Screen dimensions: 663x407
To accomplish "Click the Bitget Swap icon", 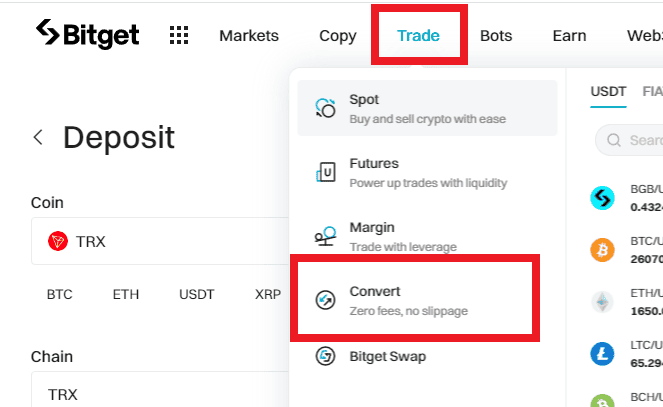I will coord(325,356).
